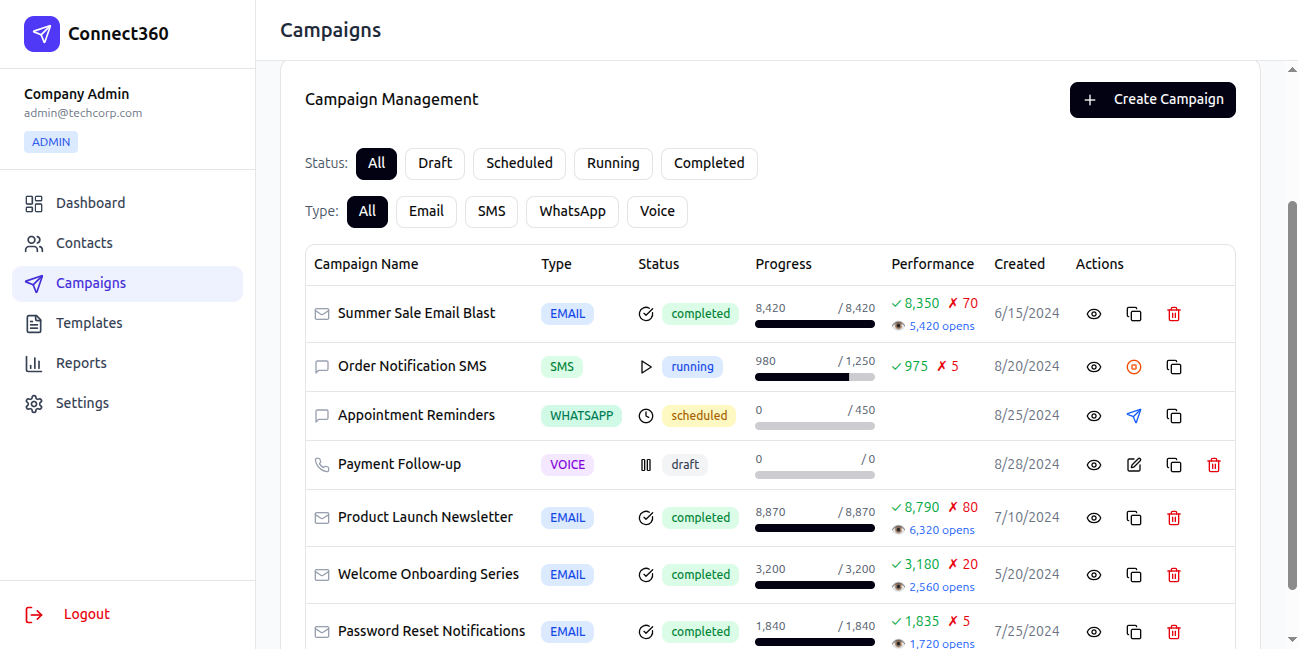Delete the Summer Sale Email Blast campaign

(1174, 314)
